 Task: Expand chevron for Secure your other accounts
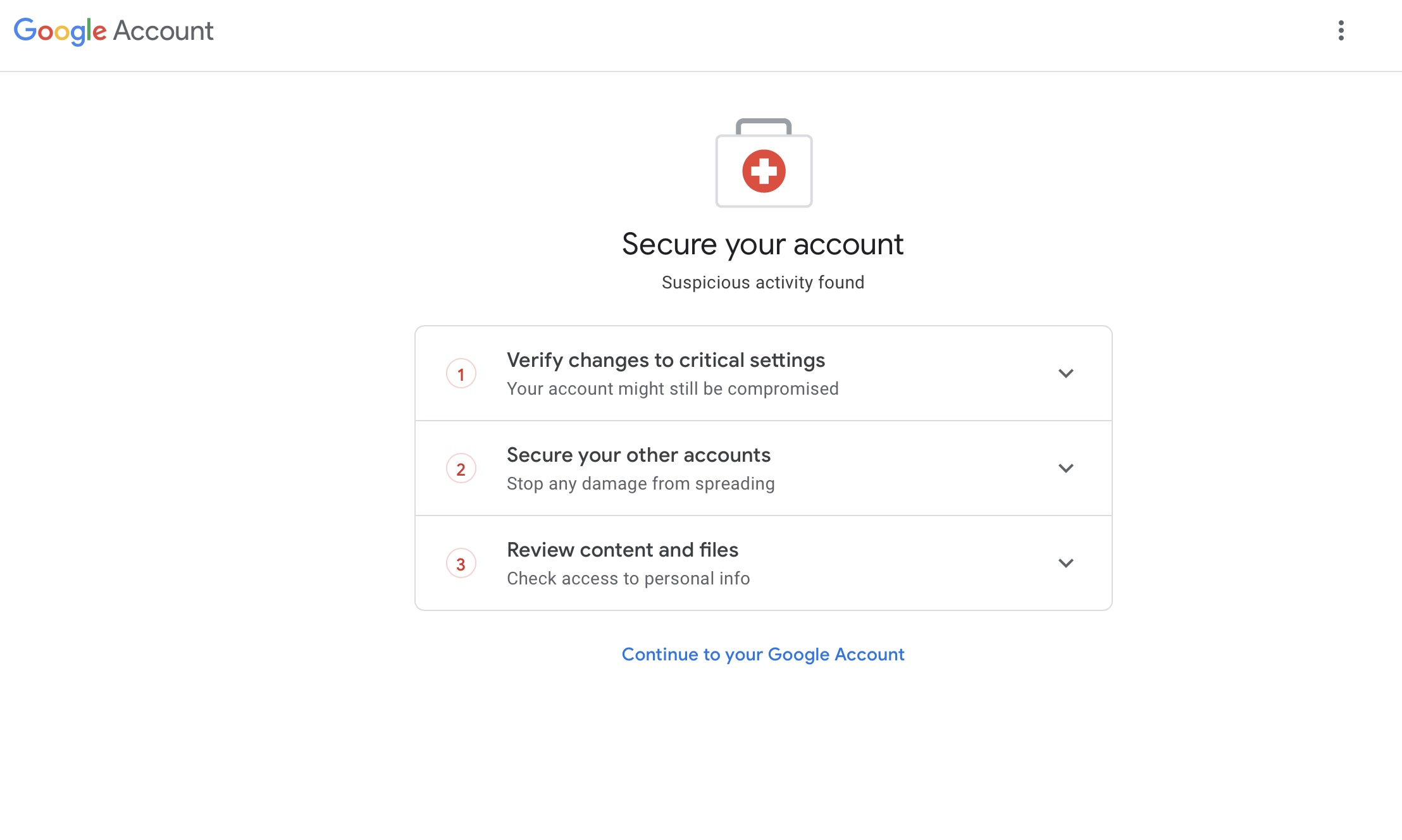pyautogui.click(x=1066, y=468)
